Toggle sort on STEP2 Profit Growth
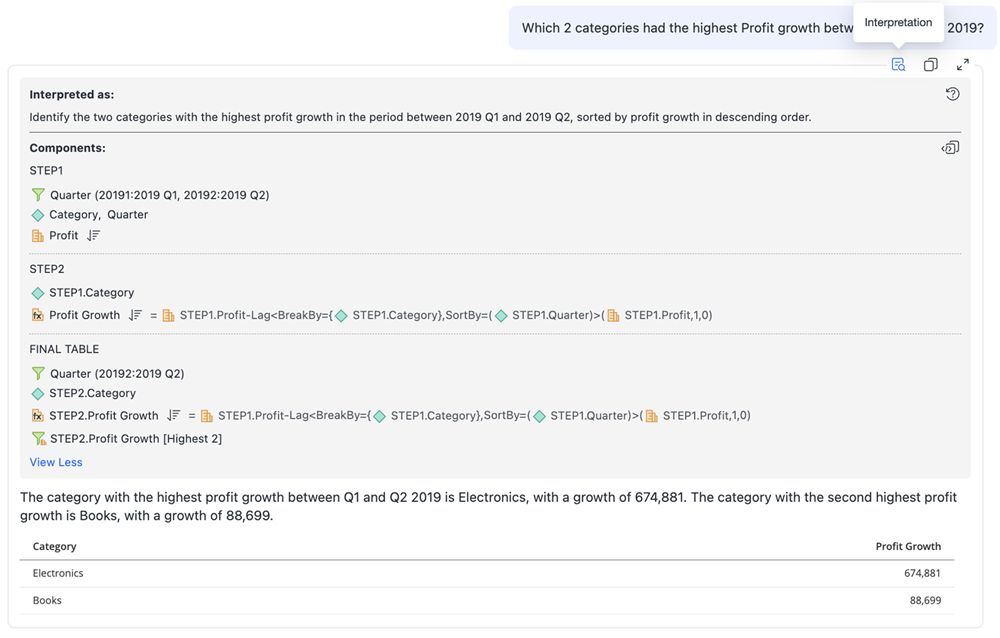This screenshot has height=638, width=1000. click(135, 315)
